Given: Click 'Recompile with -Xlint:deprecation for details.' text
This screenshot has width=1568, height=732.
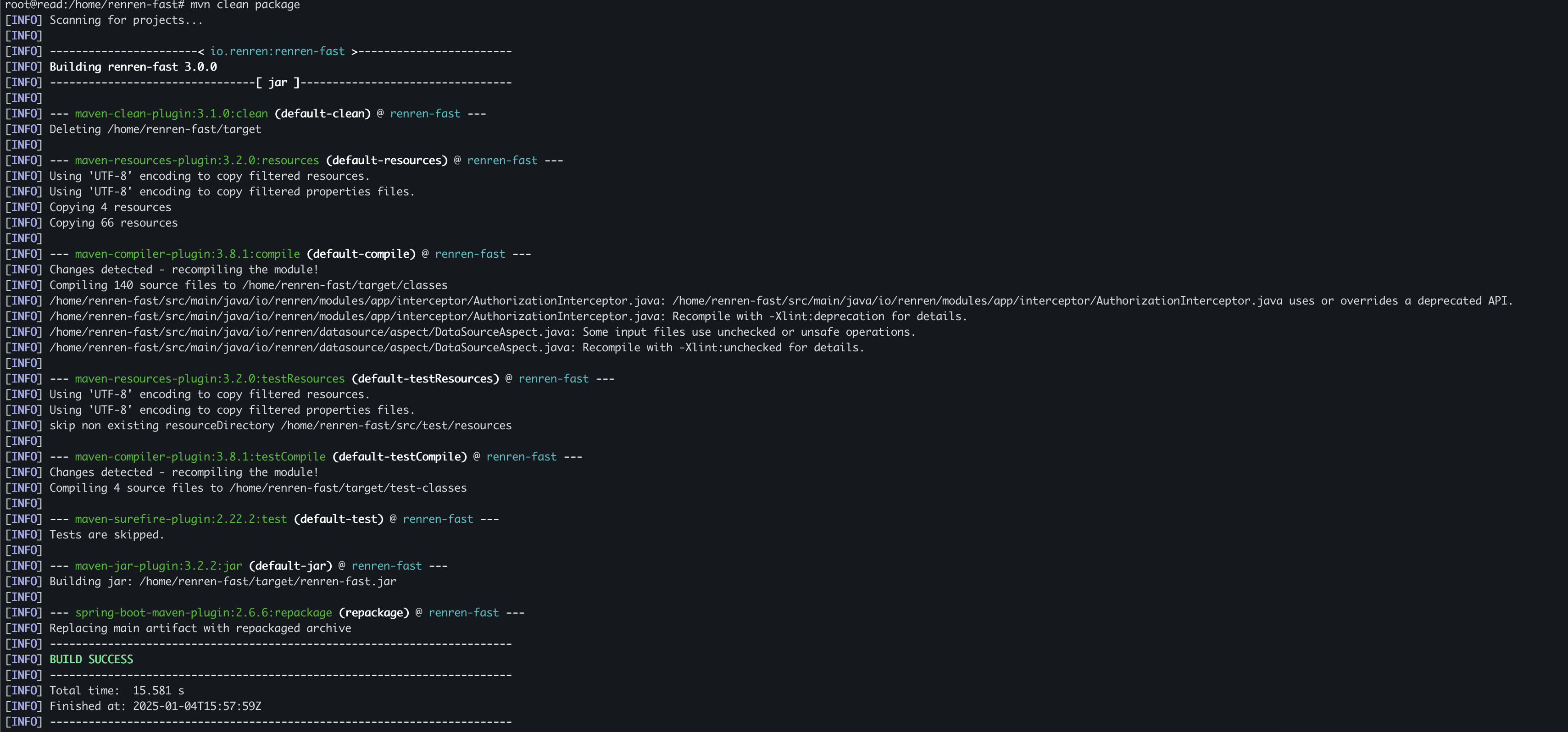Looking at the screenshot, I should [x=819, y=316].
